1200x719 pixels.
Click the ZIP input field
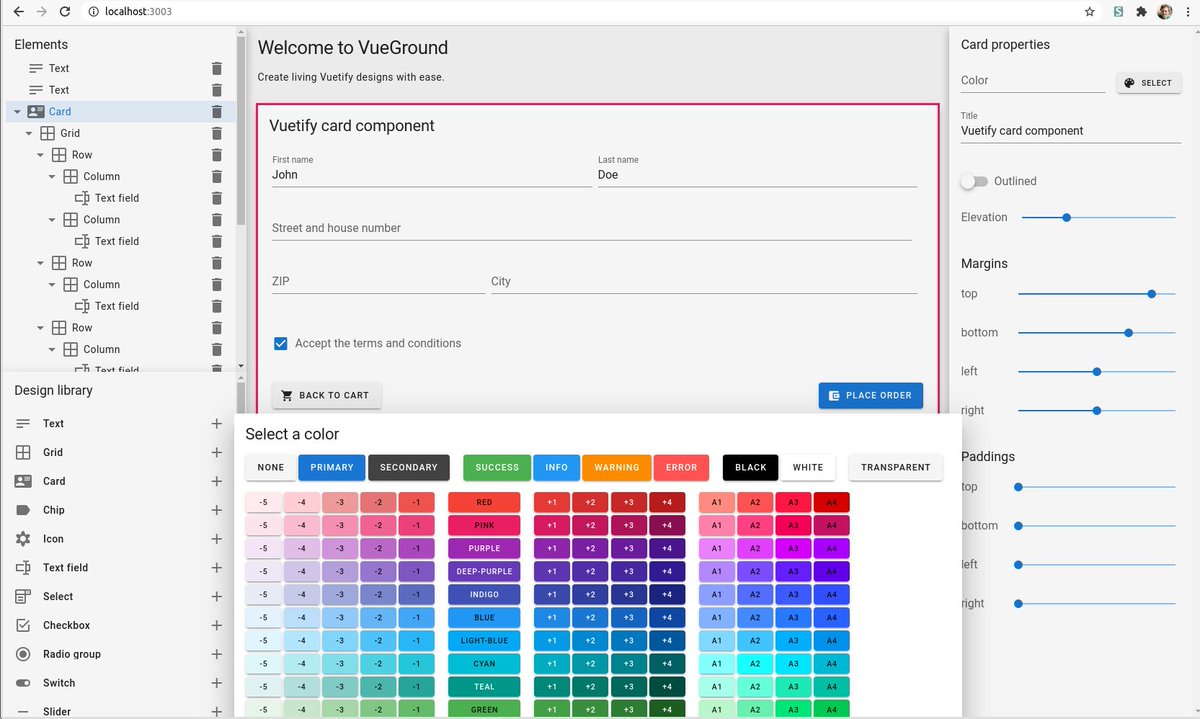point(378,281)
